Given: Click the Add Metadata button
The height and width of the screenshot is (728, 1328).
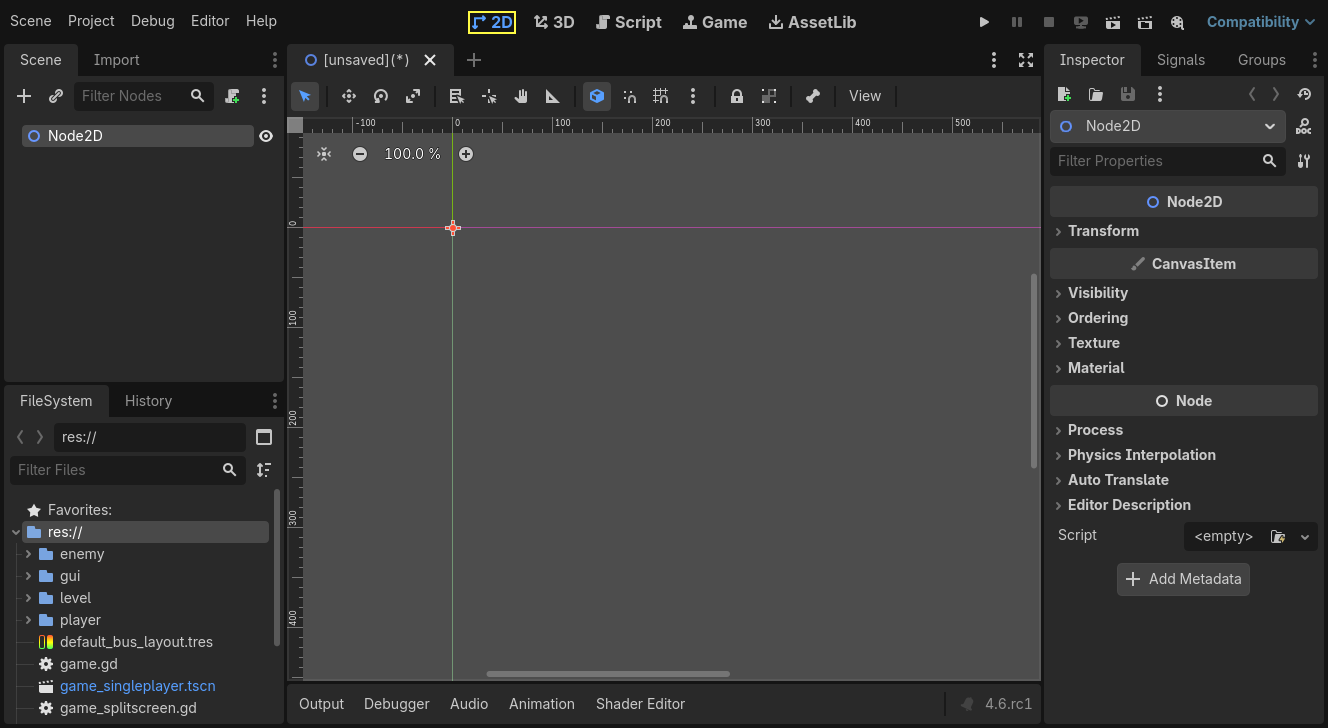Looking at the screenshot, I should 1183,579.
